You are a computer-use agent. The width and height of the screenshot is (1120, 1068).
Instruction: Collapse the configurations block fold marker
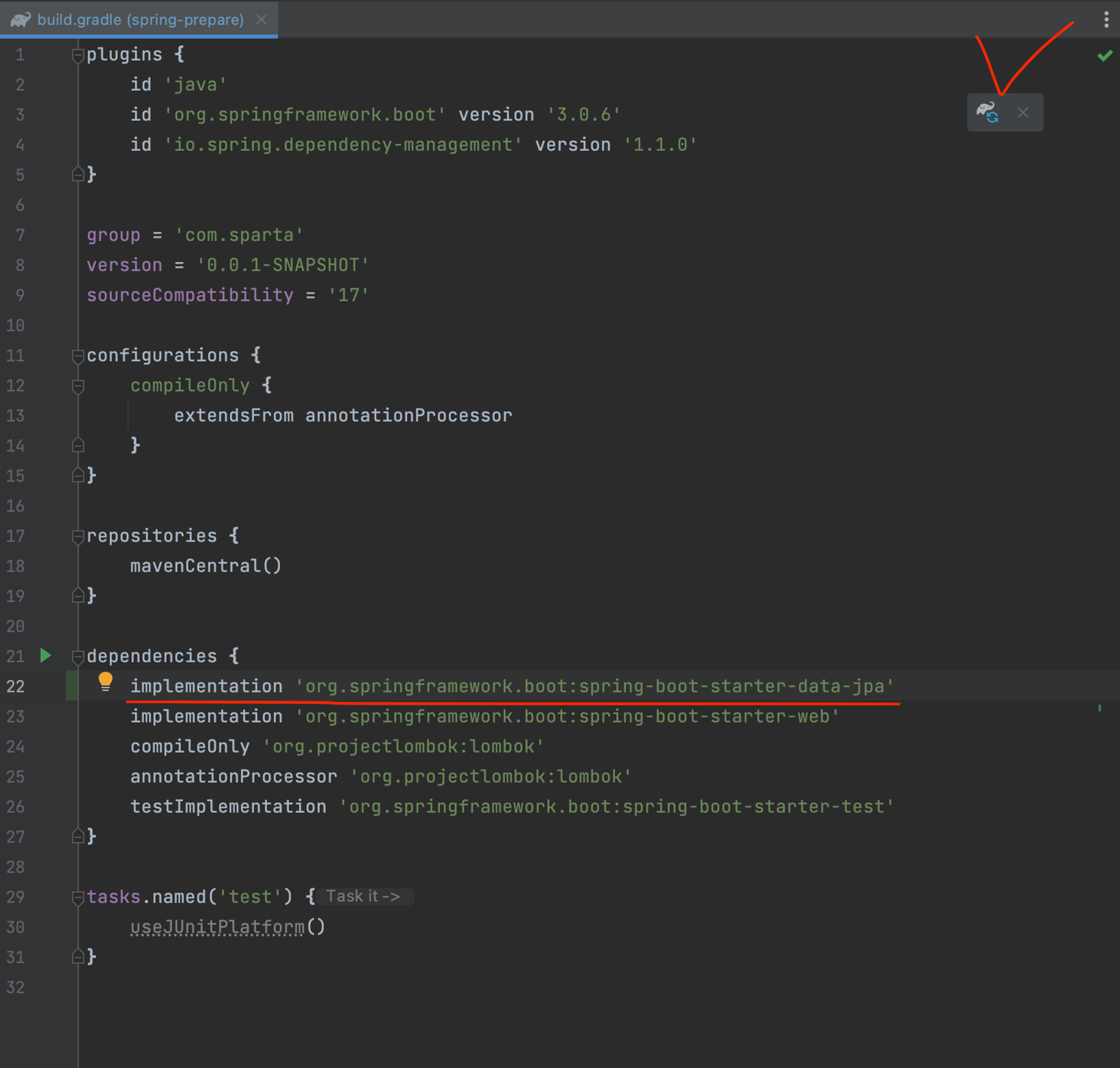point(78,356)
